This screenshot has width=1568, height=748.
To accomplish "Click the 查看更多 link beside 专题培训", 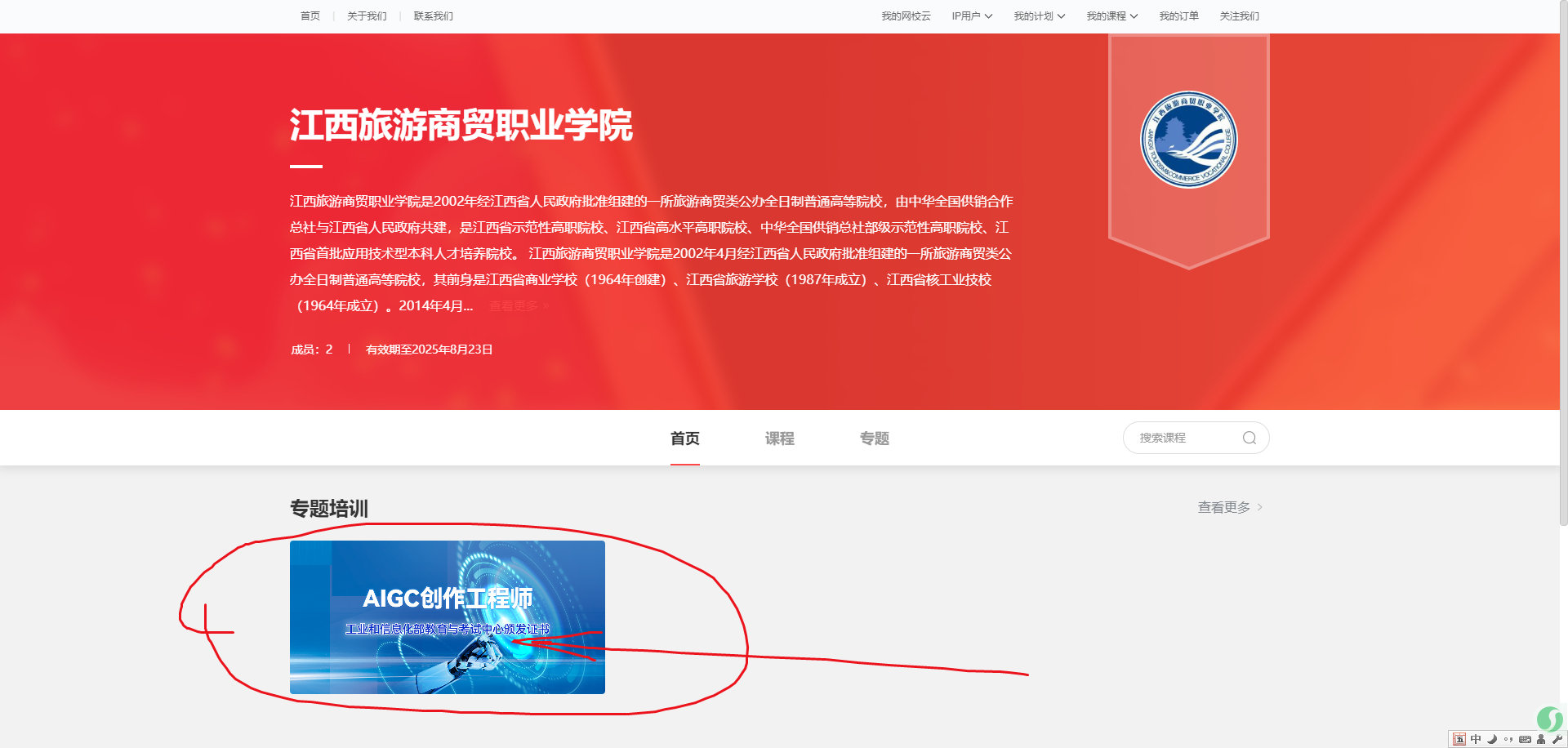I will [1230, 507].
